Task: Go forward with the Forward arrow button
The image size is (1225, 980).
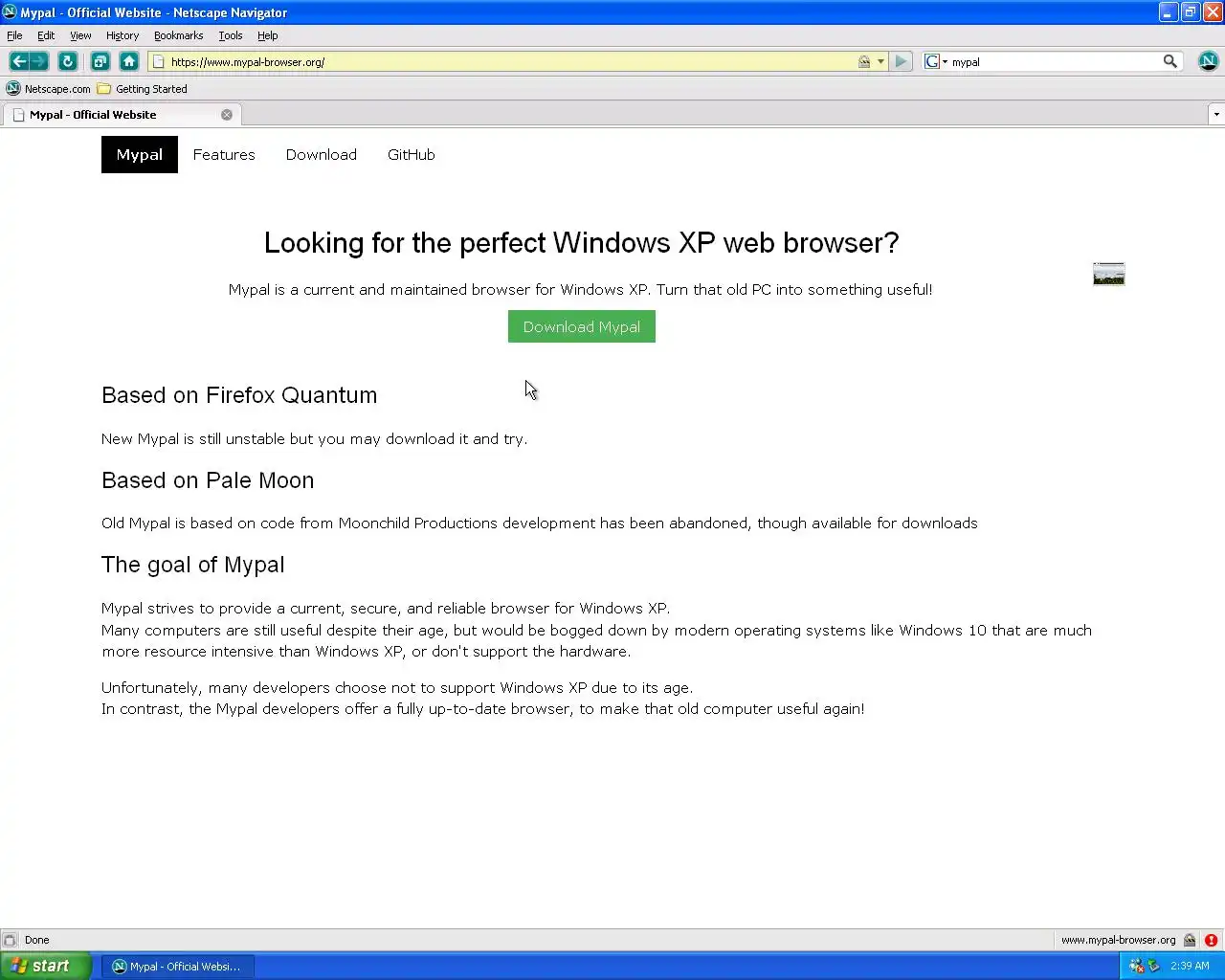Action: pyautogui.click(x=39, y=61)
